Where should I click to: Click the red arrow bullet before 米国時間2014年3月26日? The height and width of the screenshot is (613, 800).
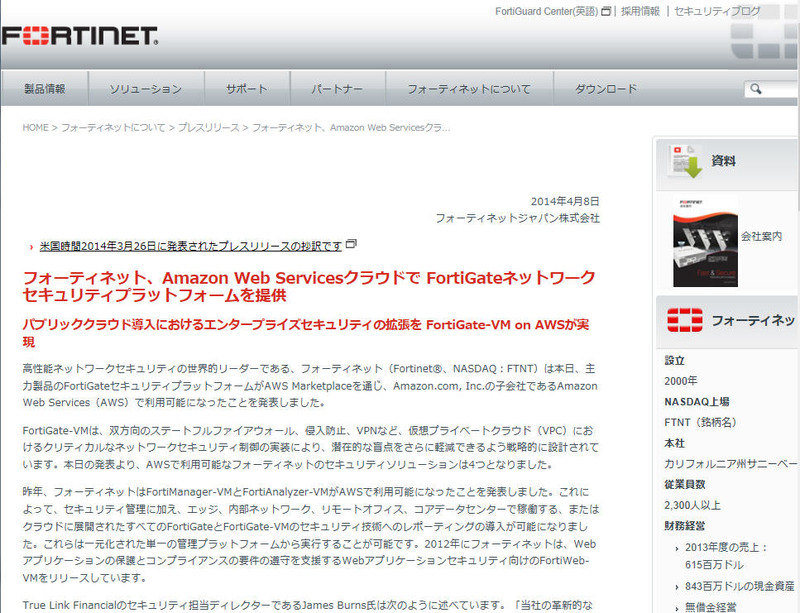[33, 247]
